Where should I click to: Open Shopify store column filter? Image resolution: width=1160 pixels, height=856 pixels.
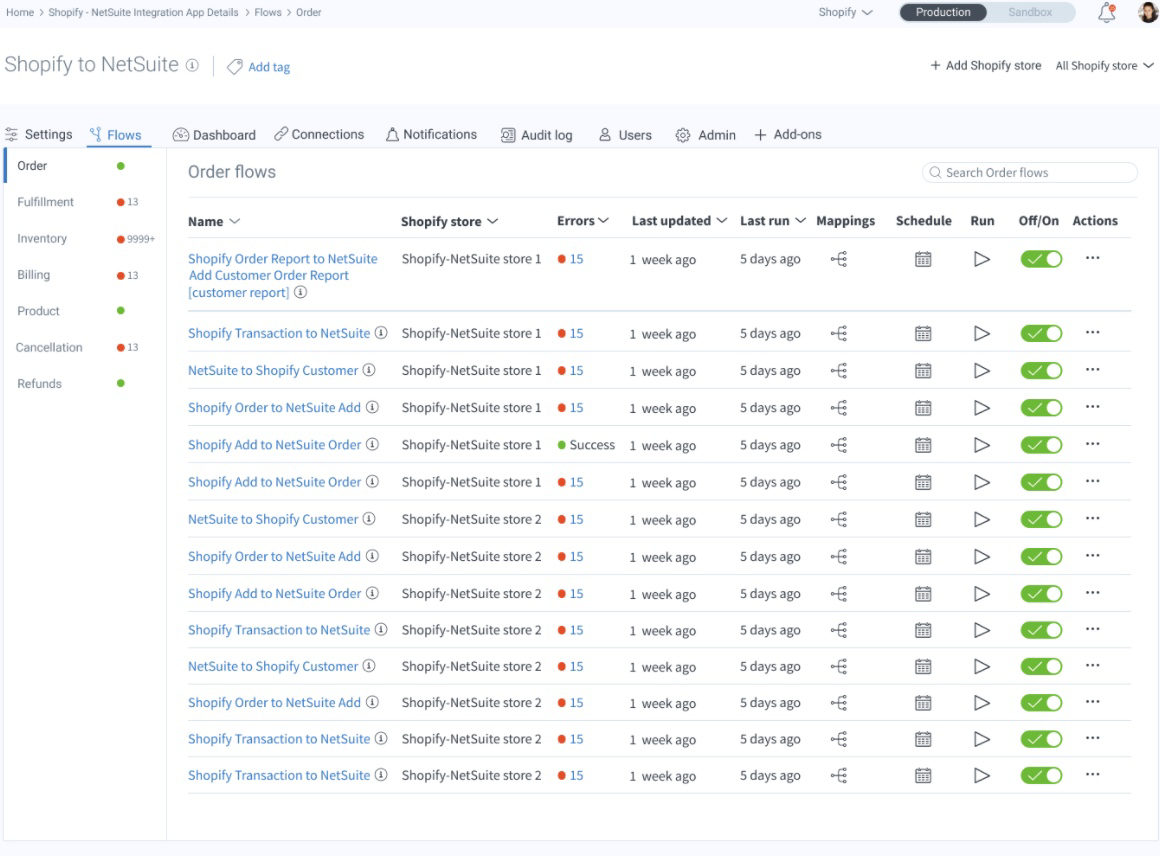pos(449,221)
